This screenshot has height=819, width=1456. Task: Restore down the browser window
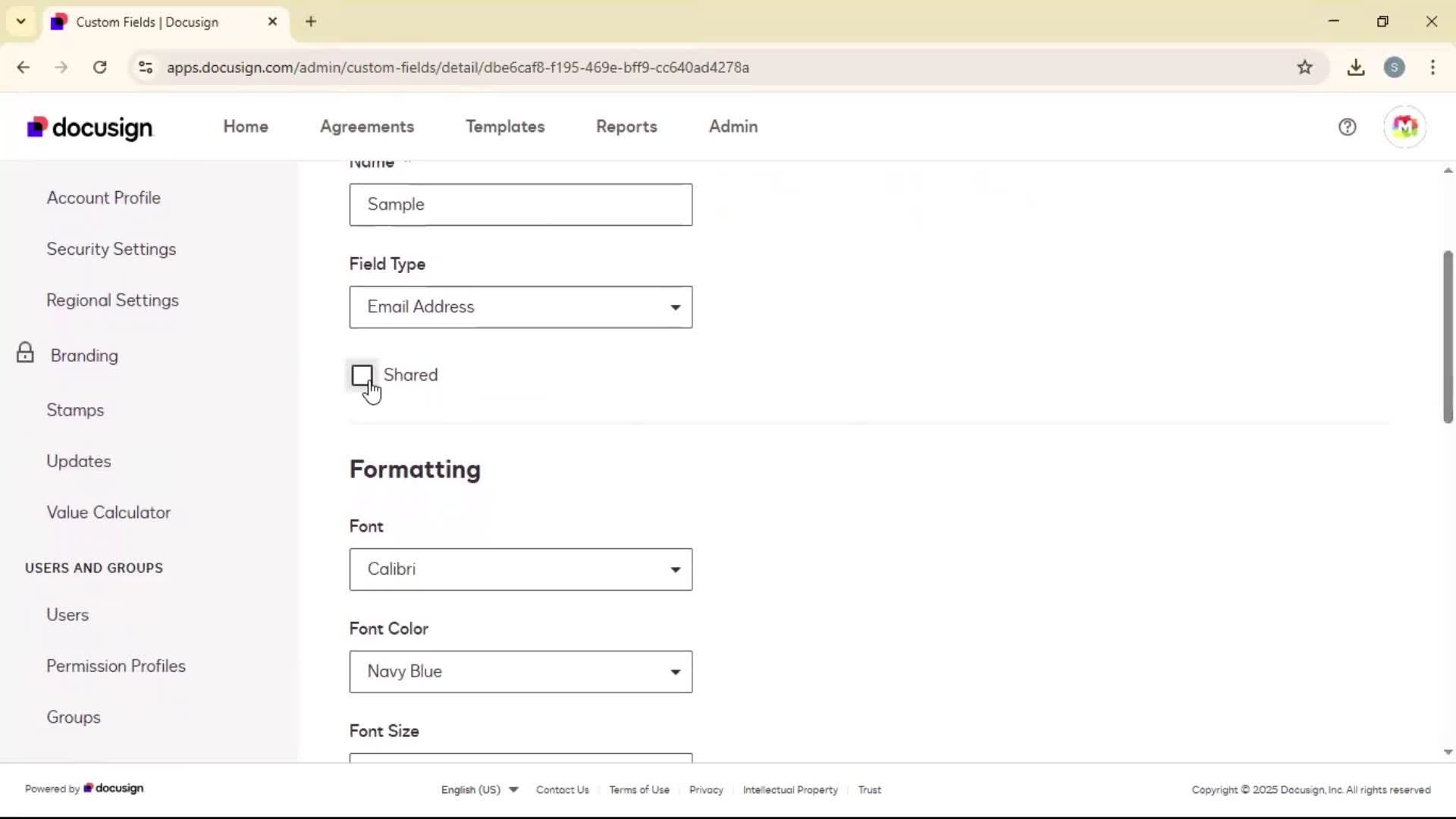pyautogui.click(x=1382, y=21)
